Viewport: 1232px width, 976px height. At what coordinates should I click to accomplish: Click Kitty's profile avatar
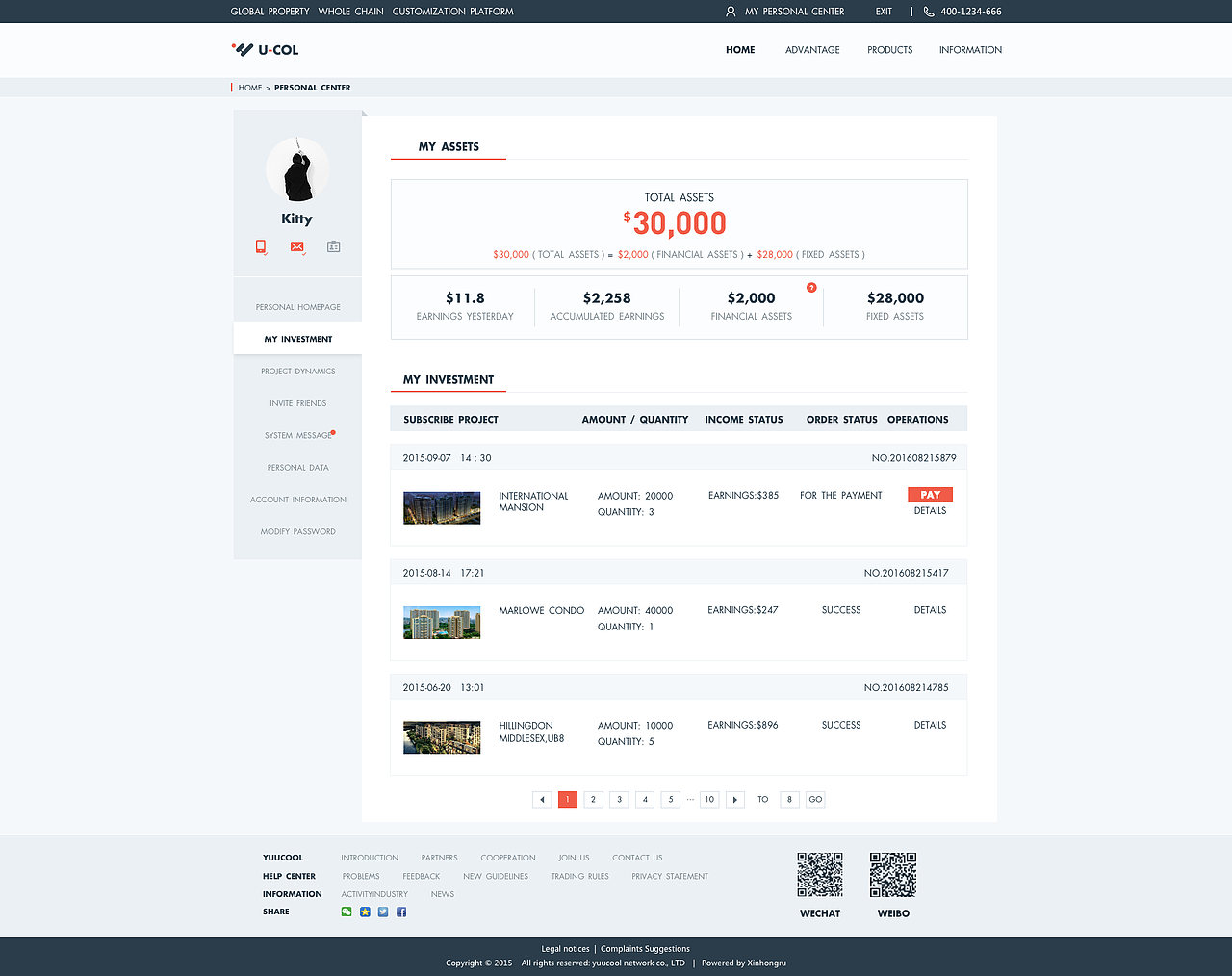tap(297, 169)
